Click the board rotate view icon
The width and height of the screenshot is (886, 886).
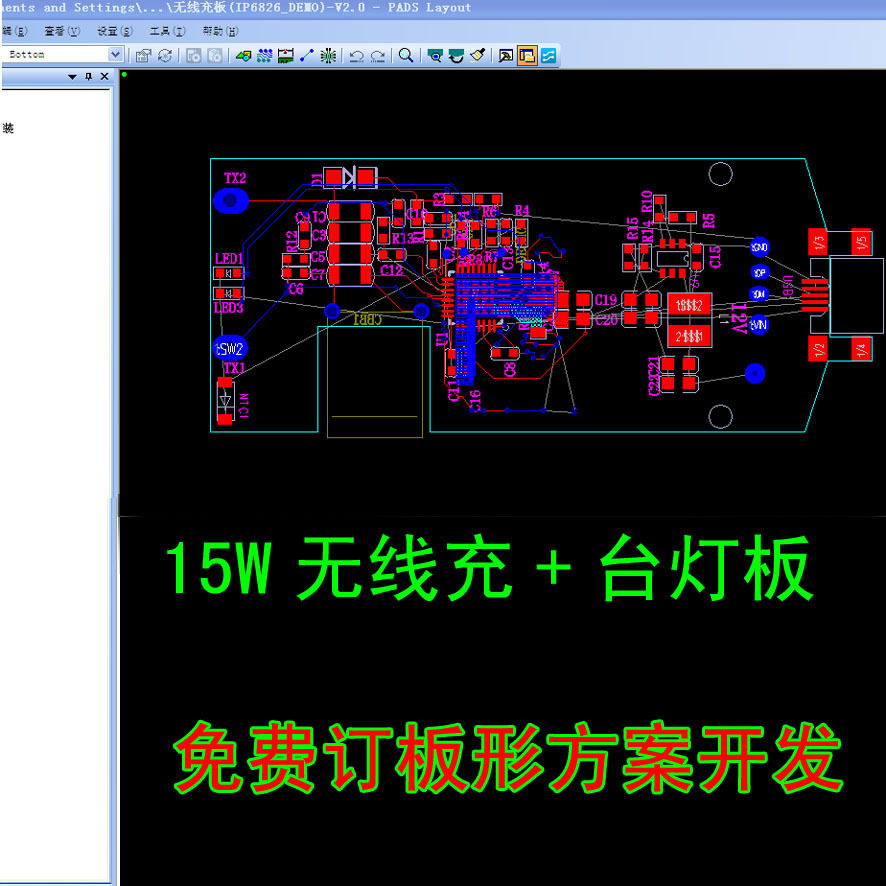(x=458, y=55)
